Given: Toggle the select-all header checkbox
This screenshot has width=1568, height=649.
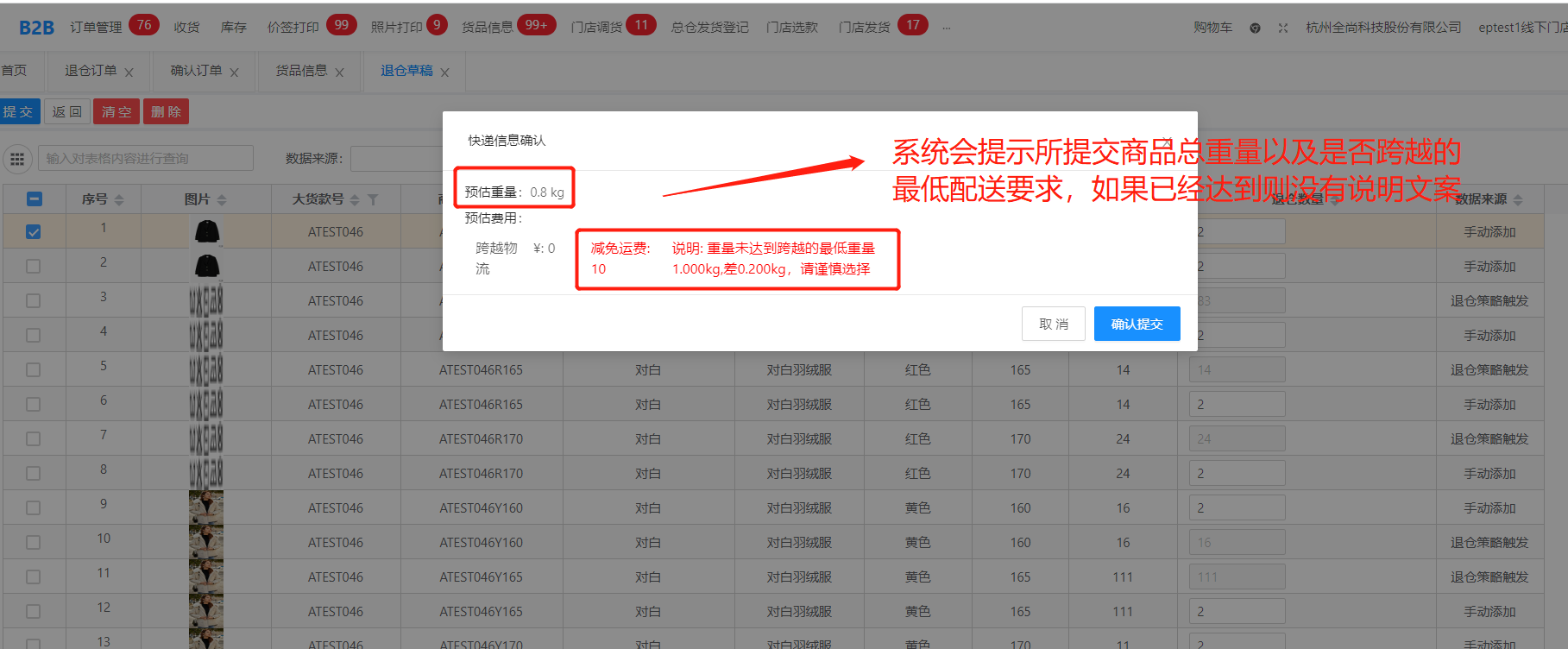Looking at the screenshot, I should 34,199.
